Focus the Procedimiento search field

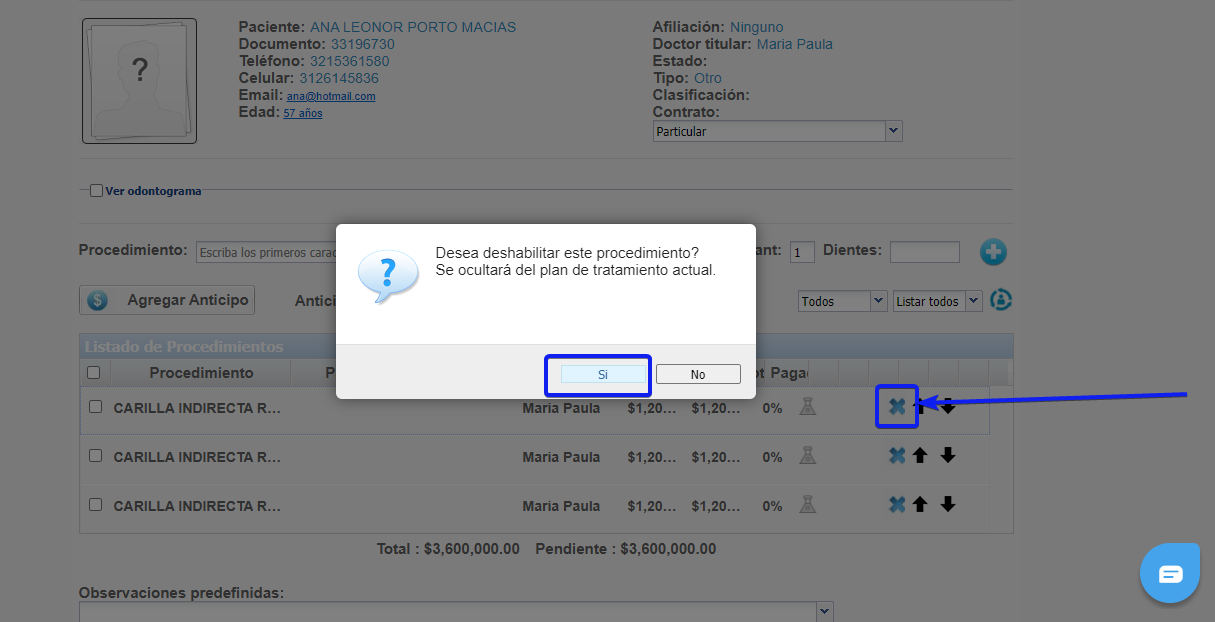(266, 252)
